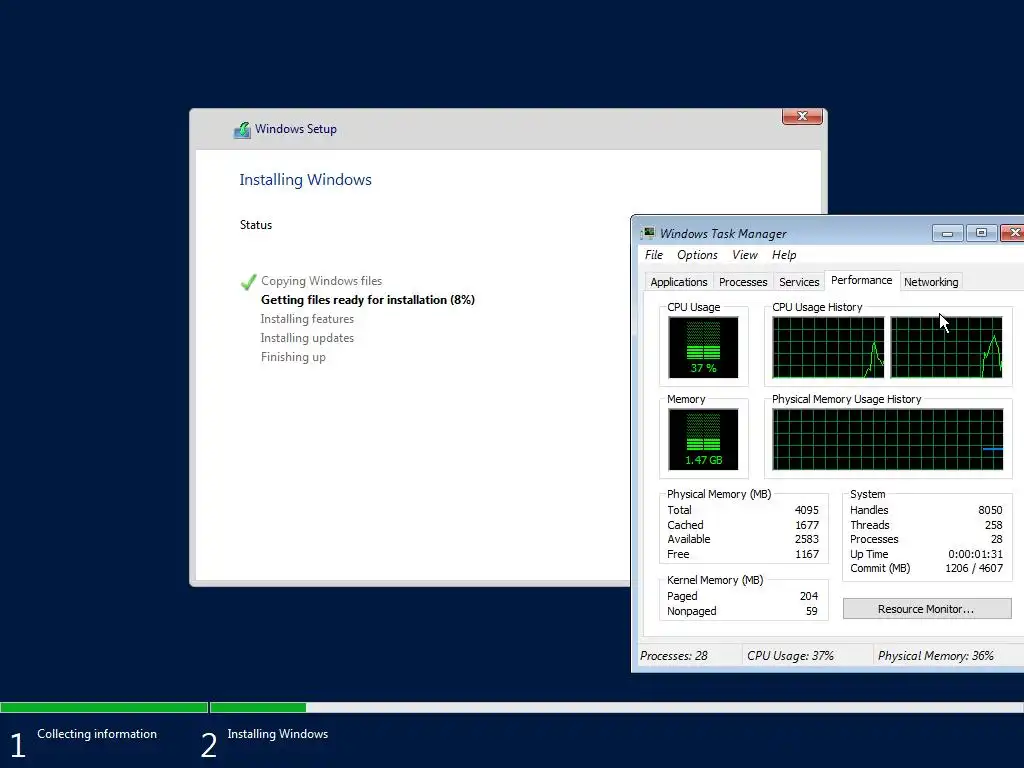Viewport: 1024px width, 768px height.
Task: Open the View menu in Task Manager
Action: [744, 255]
